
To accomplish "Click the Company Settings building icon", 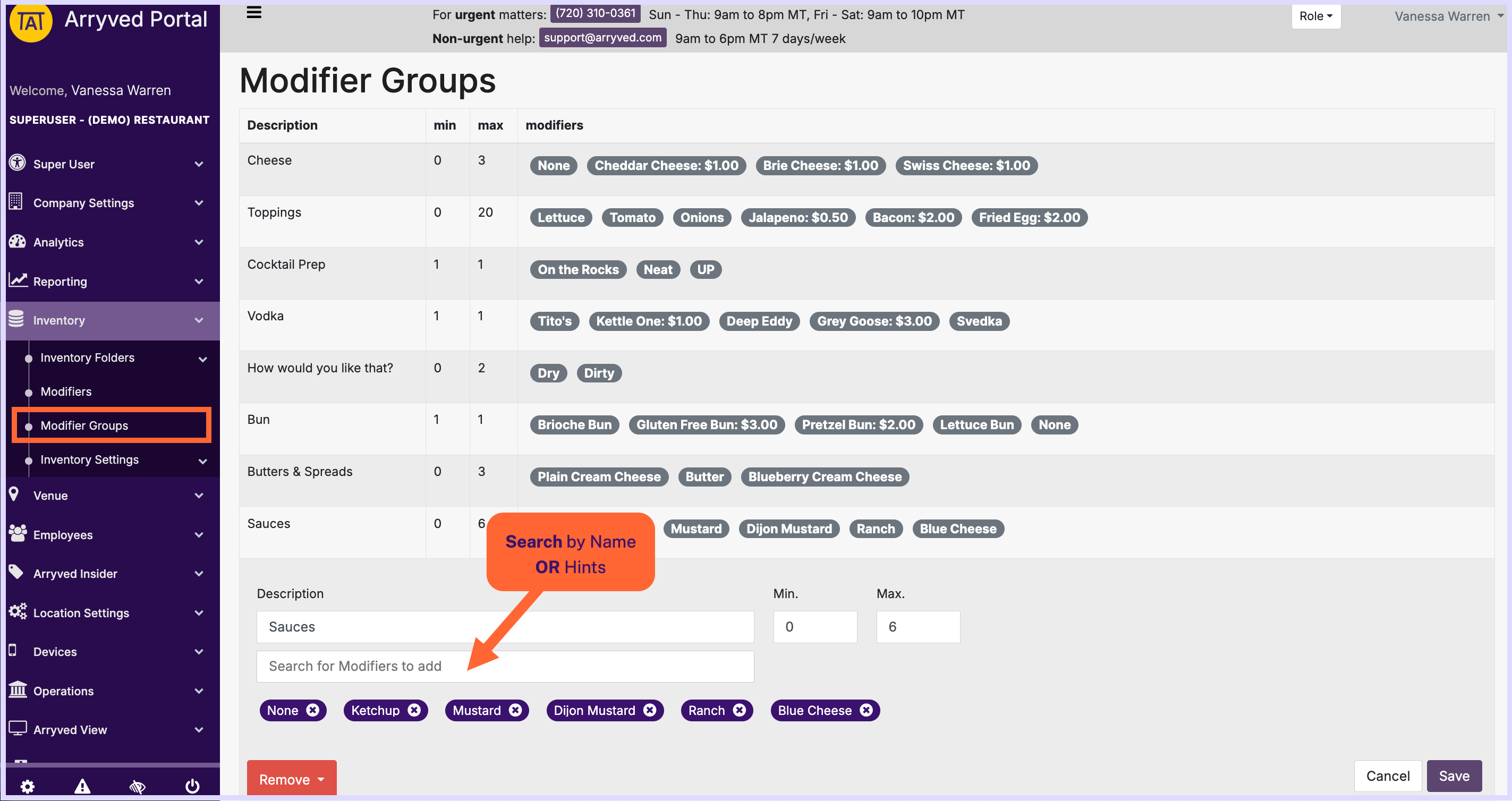I will pos(16,202).
